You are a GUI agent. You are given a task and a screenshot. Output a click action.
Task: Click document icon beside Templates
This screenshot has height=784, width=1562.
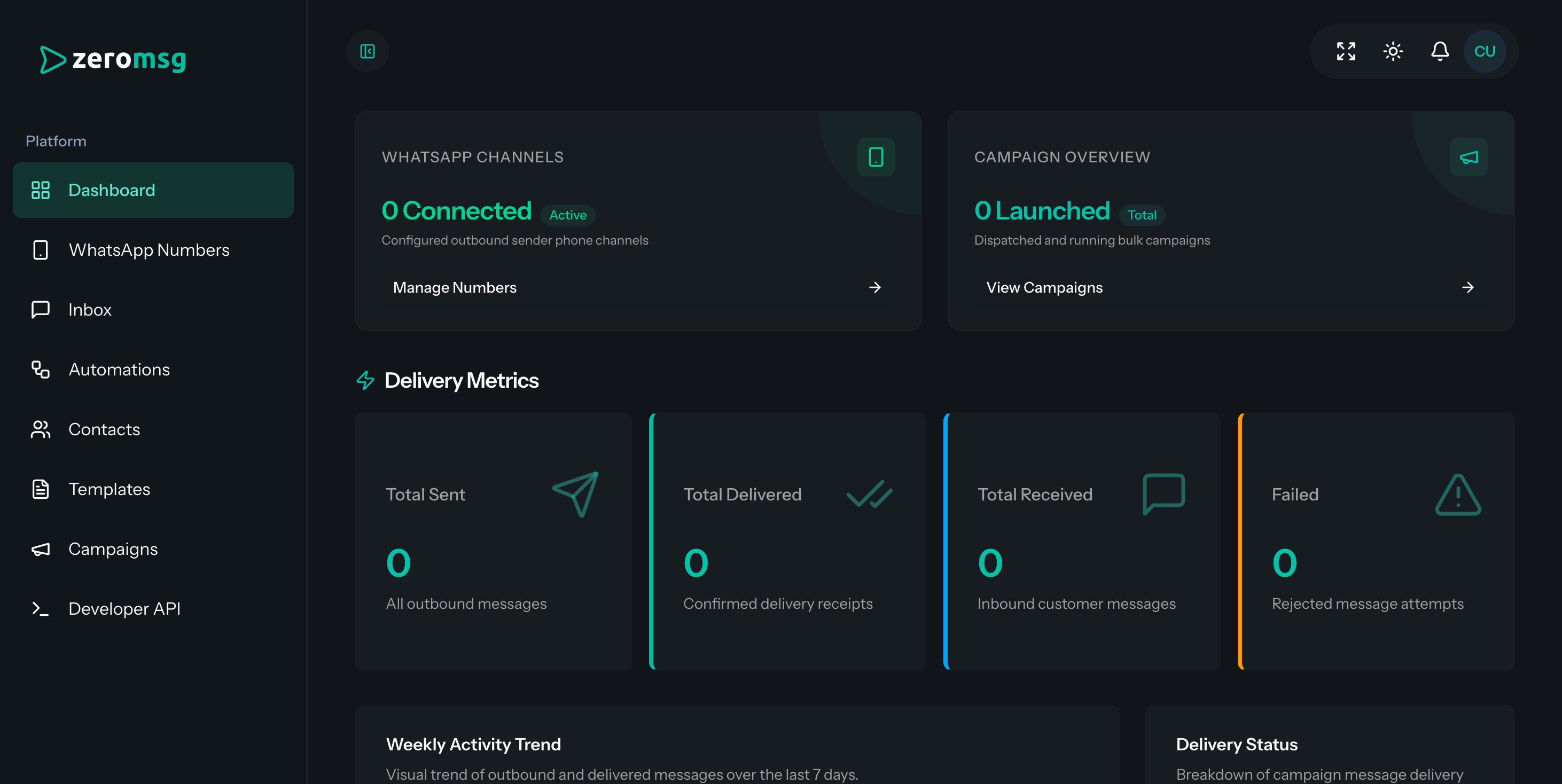click(x=41, y=489)
